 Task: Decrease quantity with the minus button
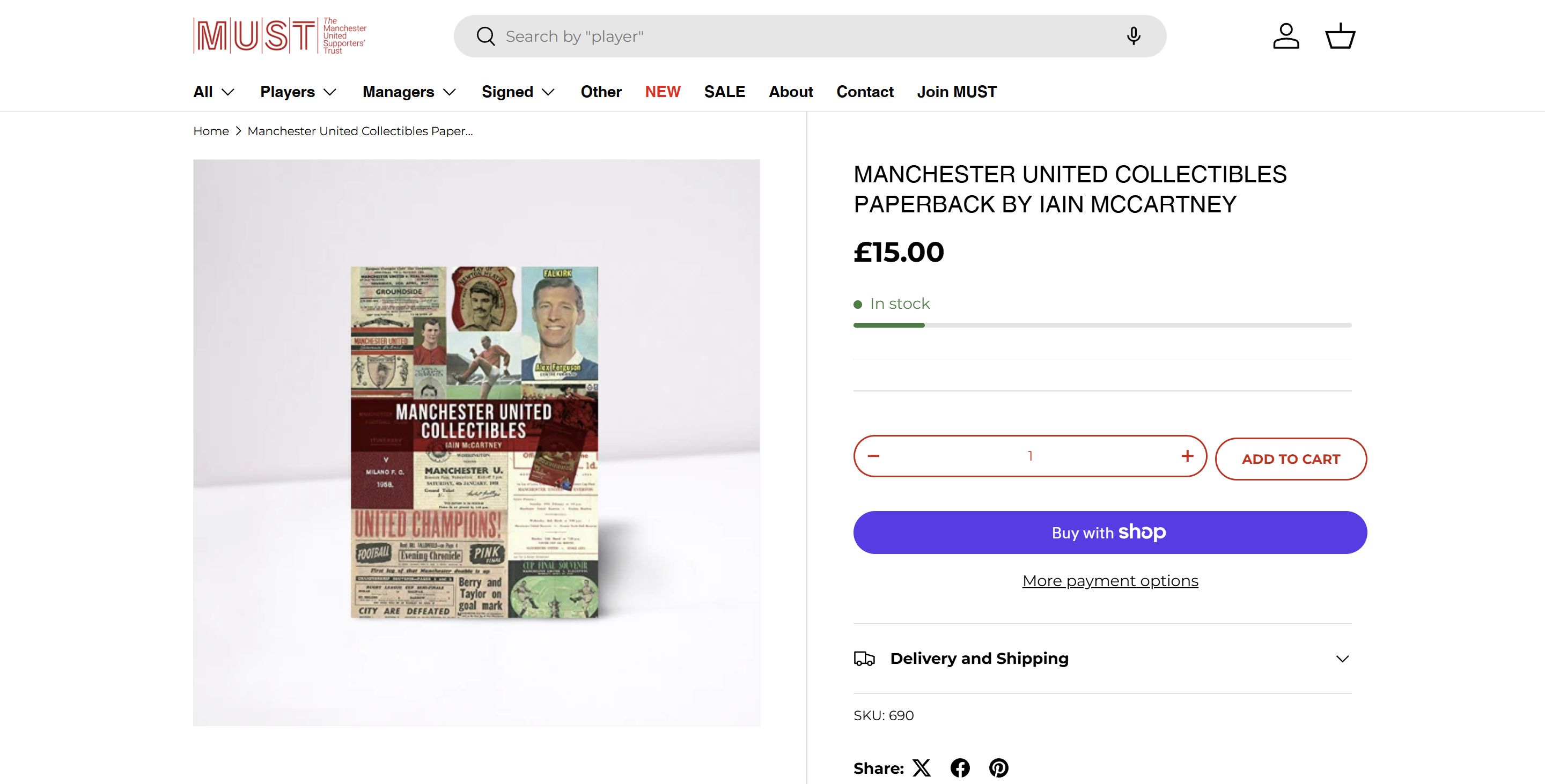(x=873, y=456)
